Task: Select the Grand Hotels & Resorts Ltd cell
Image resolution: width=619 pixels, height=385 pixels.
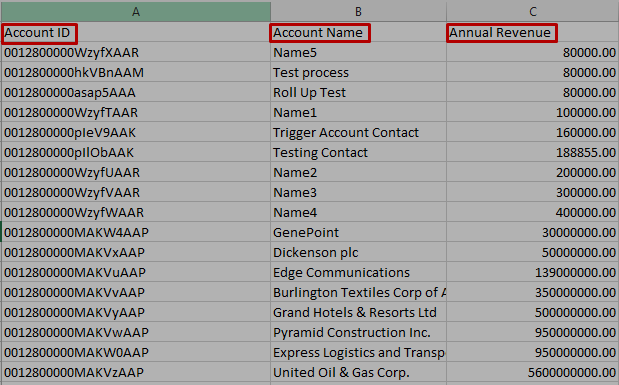Action: 358,312
